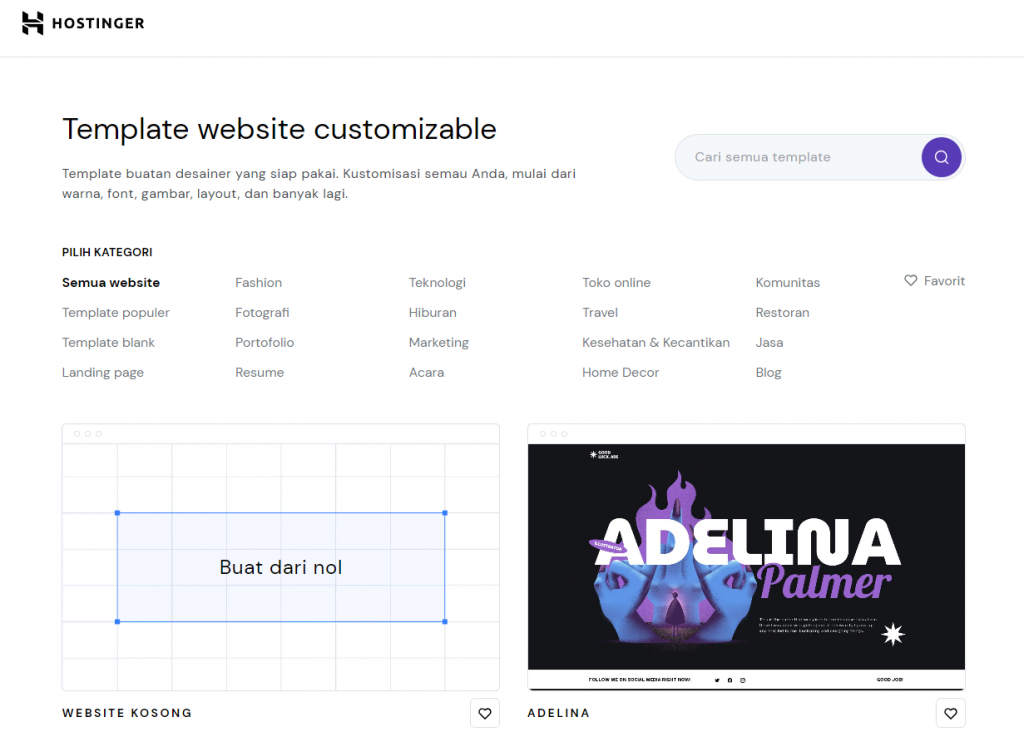Viewport: 1024px width, 737px height.
Task: Browse the Blog category
Action: [769, 373]
